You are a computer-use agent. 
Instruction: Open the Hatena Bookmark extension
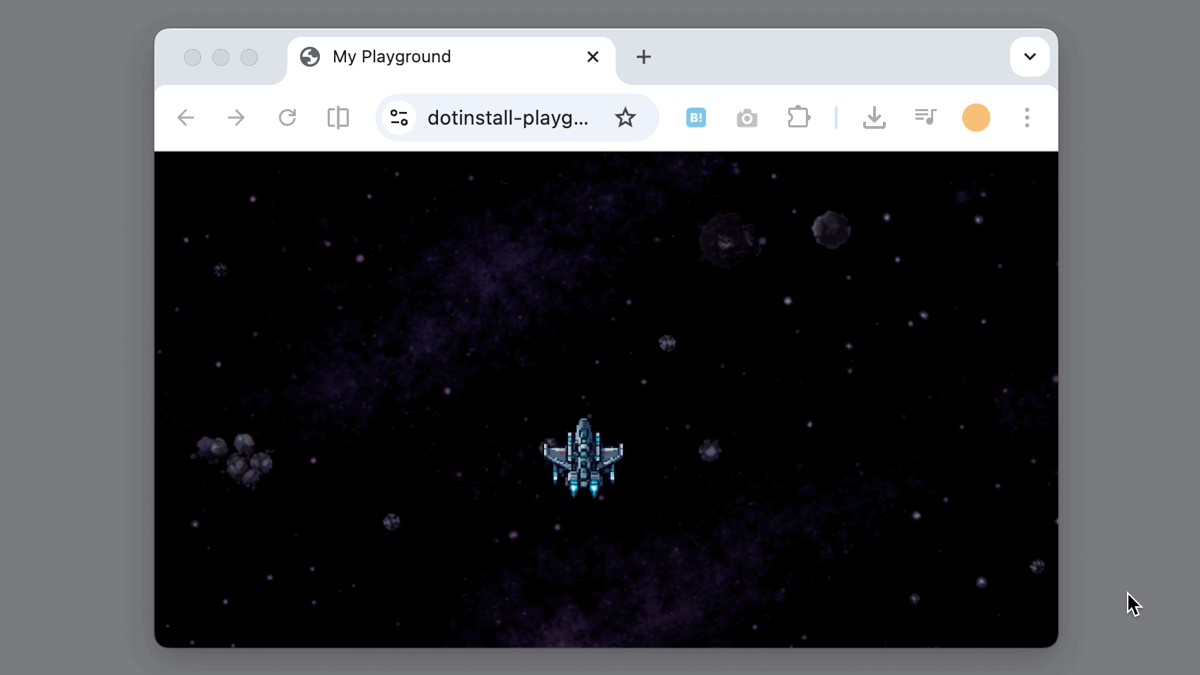click(695, 117)
